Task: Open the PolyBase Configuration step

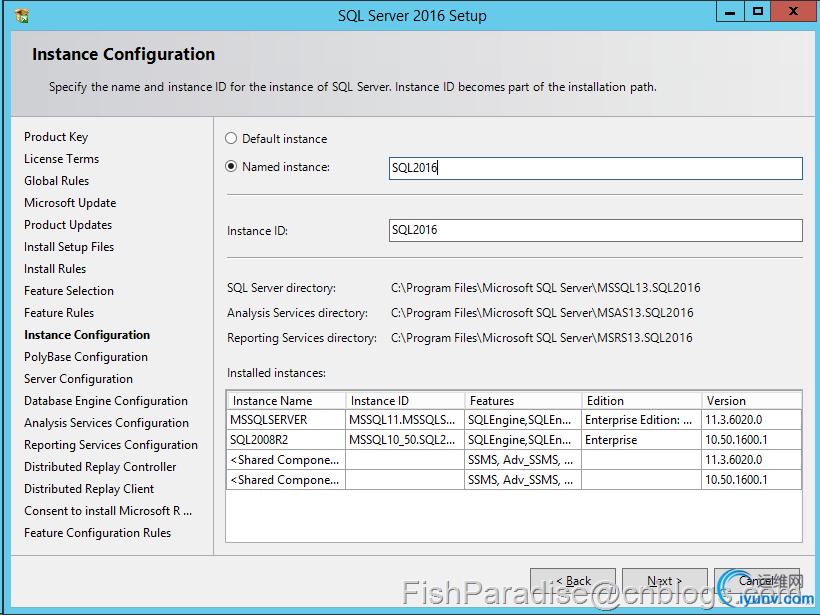Action: point(86,357)
